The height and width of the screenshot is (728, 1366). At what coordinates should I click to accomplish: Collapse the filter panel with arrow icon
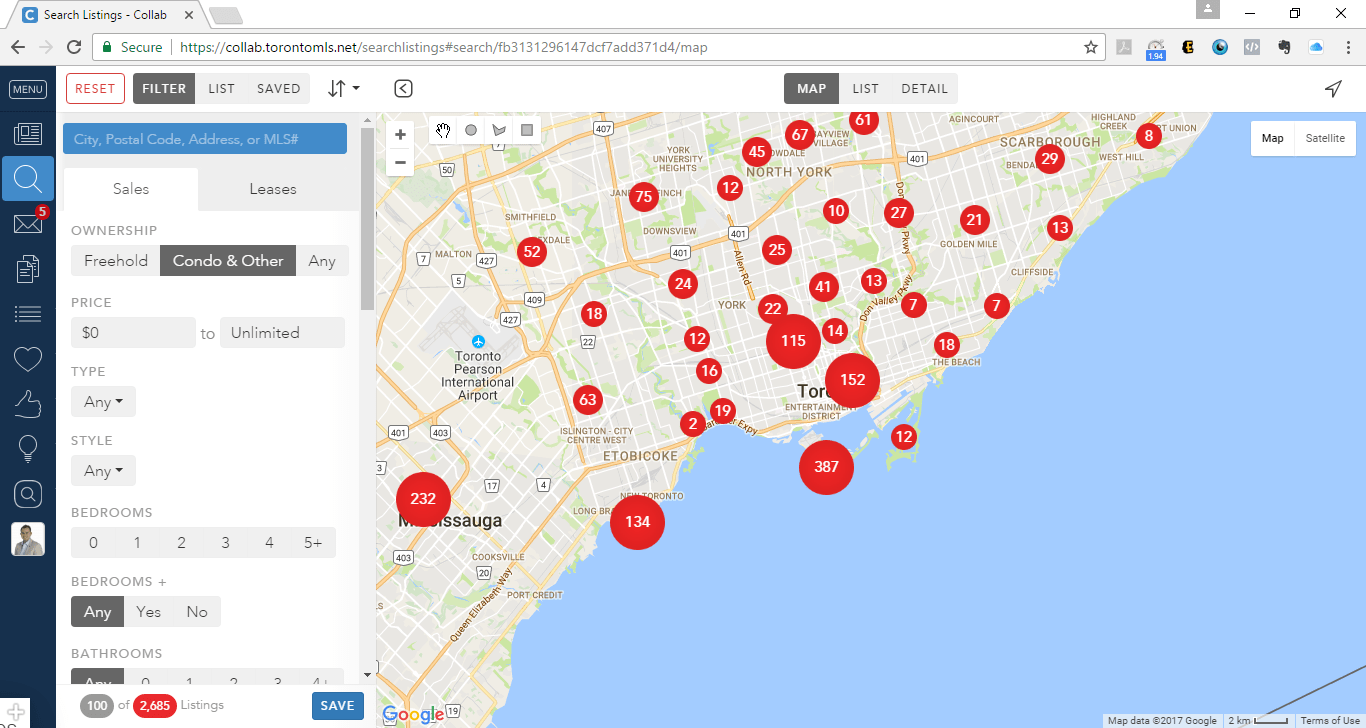403,89
